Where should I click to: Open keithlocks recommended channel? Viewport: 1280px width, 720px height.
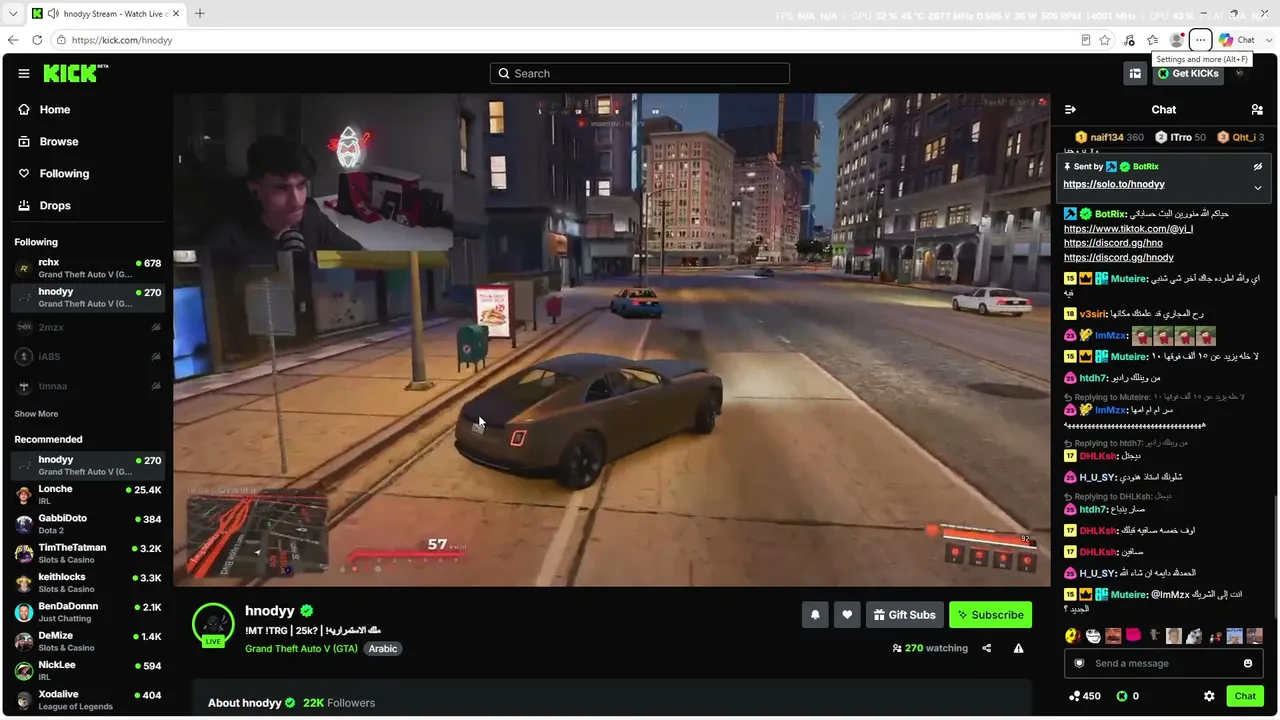coord(88,583)
